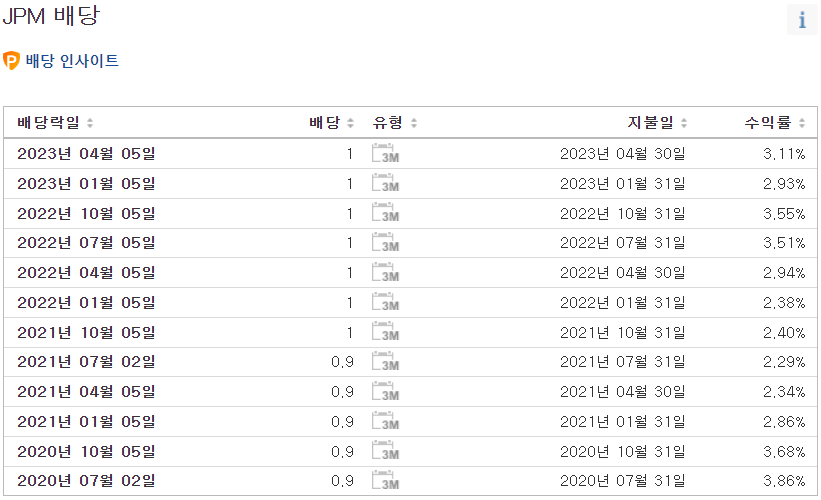The width and height of the screenshot is (821, 500).
Task: Sort by the 배당락일 column header
Action: point(55,123)
